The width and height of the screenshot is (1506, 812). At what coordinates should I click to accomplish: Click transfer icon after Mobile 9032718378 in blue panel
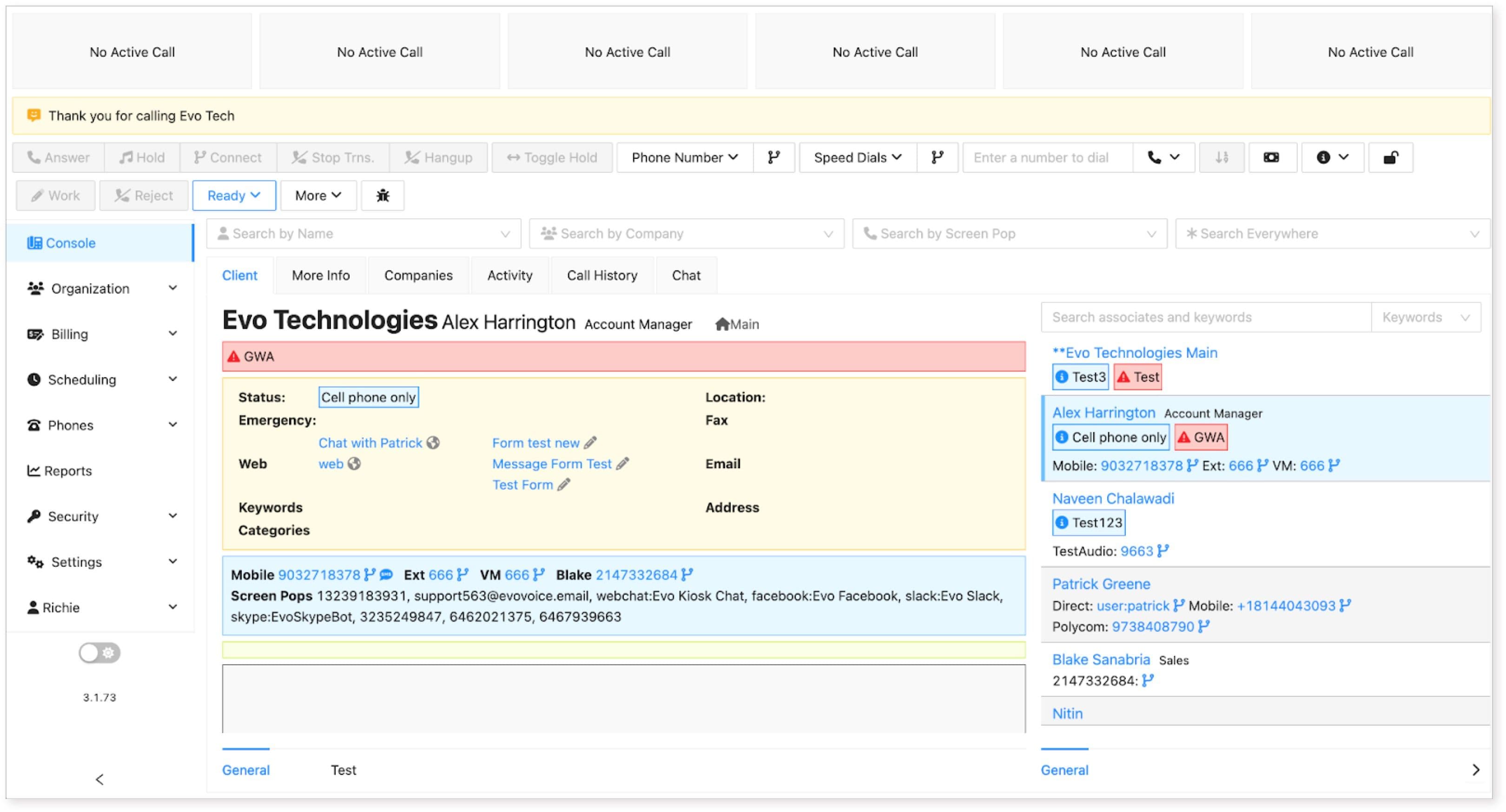click(369, 575)
